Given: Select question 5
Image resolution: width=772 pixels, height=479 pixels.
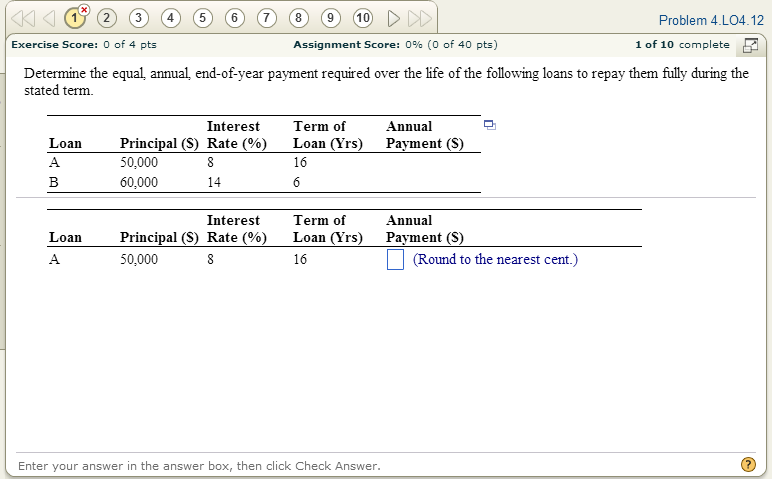Looking at the screenshot, I should click(x=202, y=18).
